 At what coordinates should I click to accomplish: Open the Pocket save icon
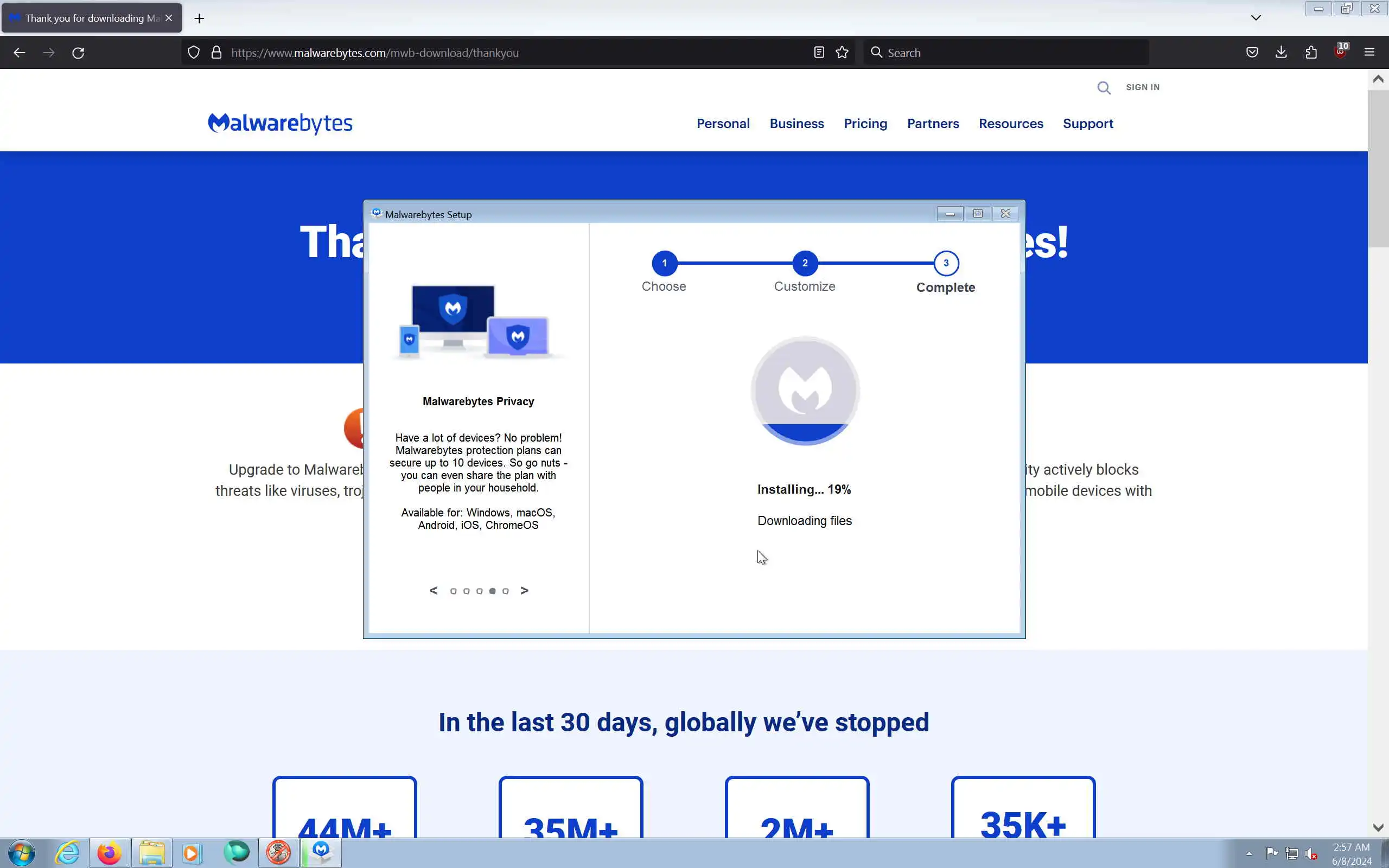point(1252,52)
